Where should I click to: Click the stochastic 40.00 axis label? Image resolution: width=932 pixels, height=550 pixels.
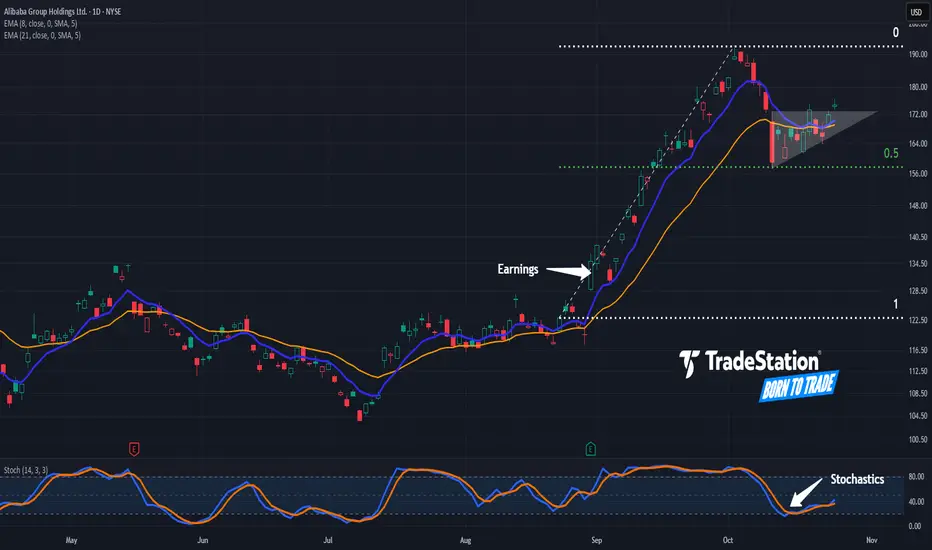click(x=917, y=501)
